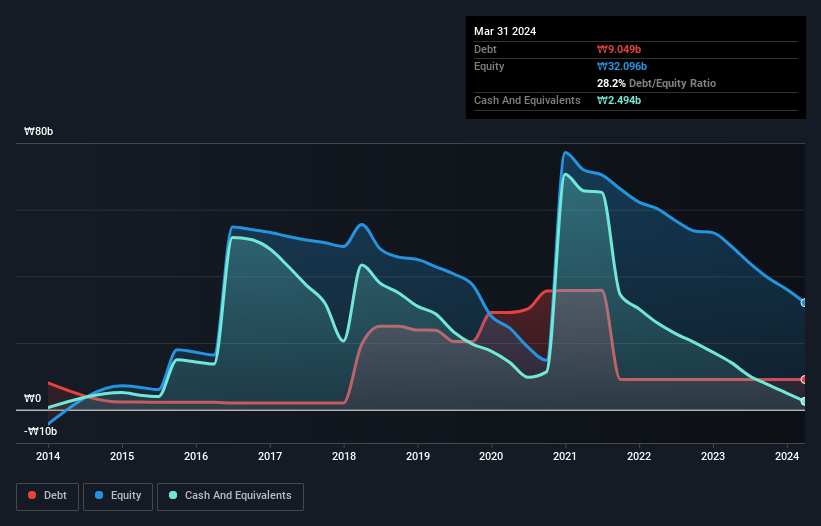Click the Debt row label in tooltip
This screenshot has height=526, width=821.
pos(485,49)
